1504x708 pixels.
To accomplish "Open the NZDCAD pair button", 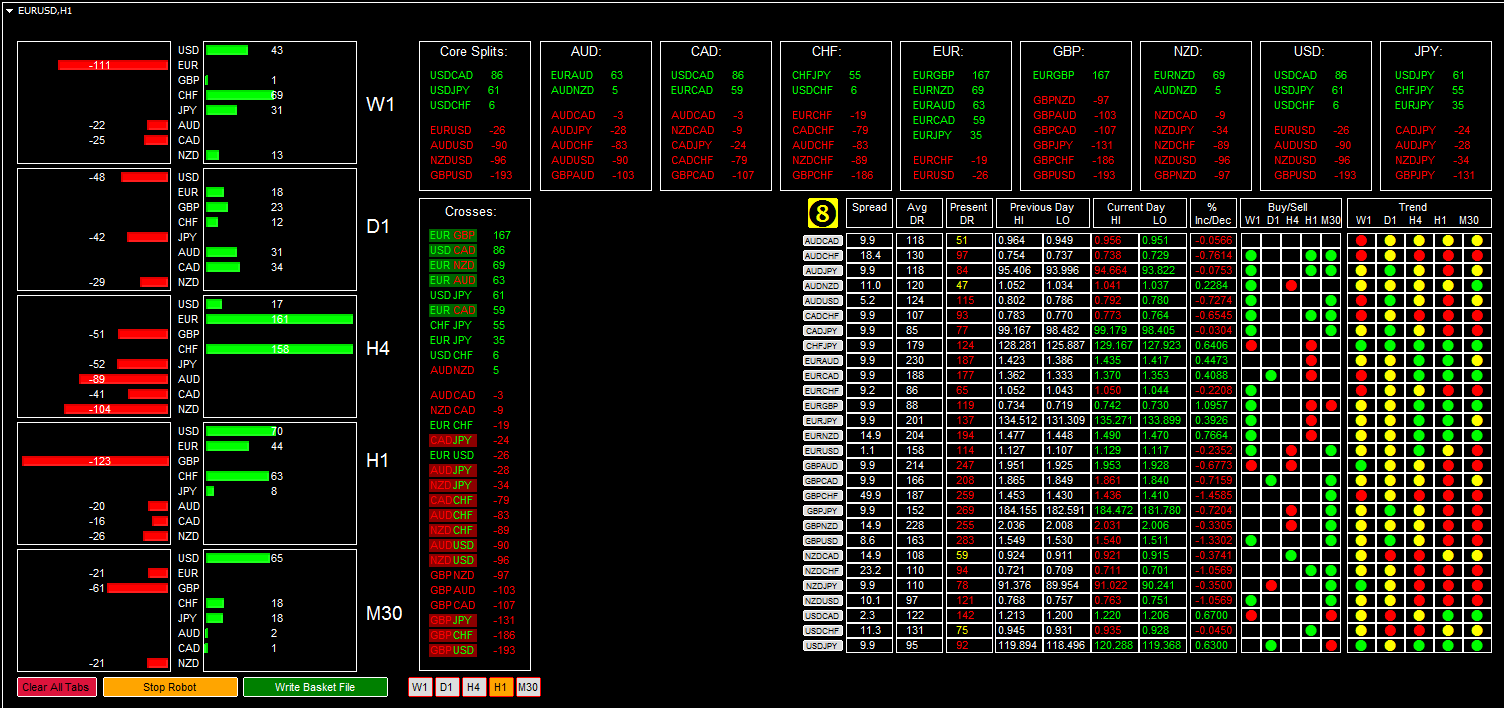I will point(822,556).
